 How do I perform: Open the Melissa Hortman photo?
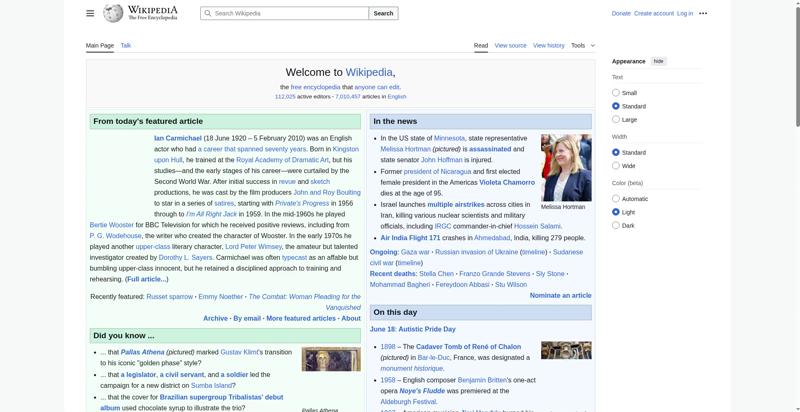pos(566,168)
